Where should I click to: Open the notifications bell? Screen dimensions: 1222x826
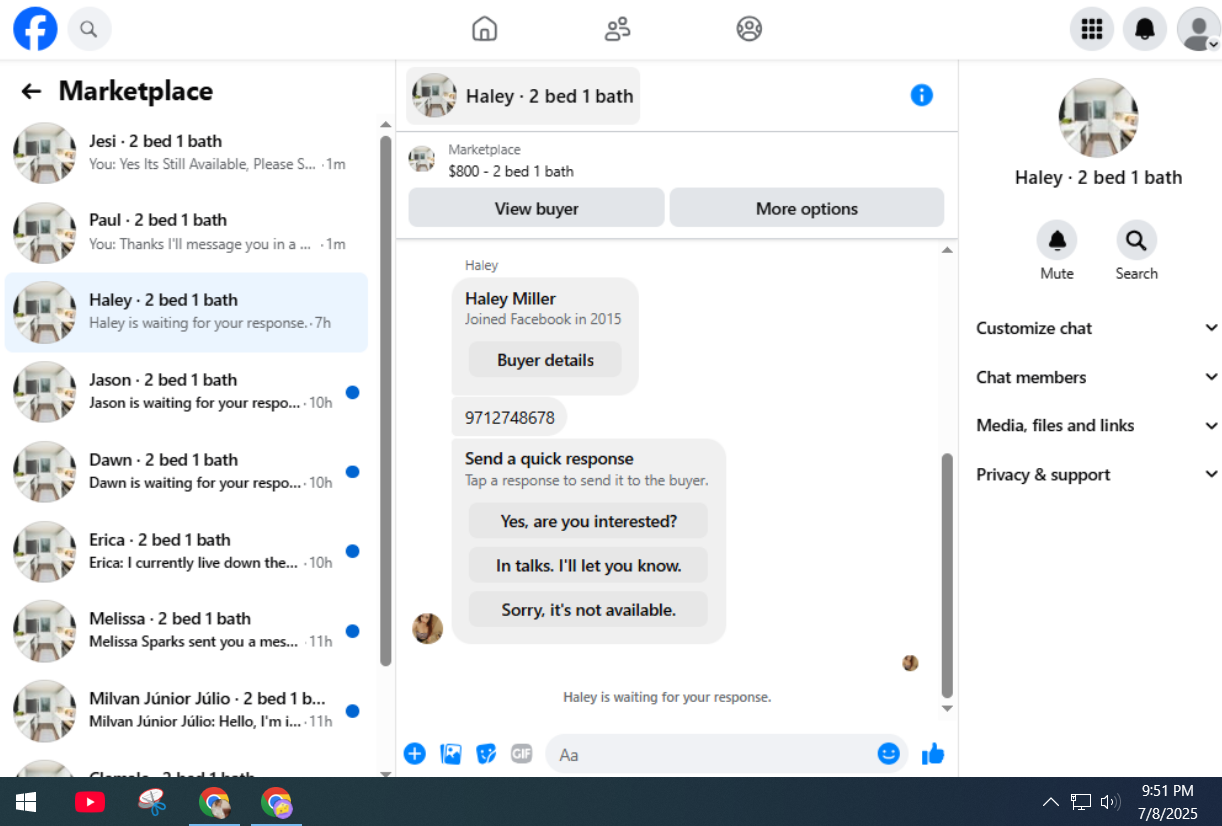point(1145,29)
